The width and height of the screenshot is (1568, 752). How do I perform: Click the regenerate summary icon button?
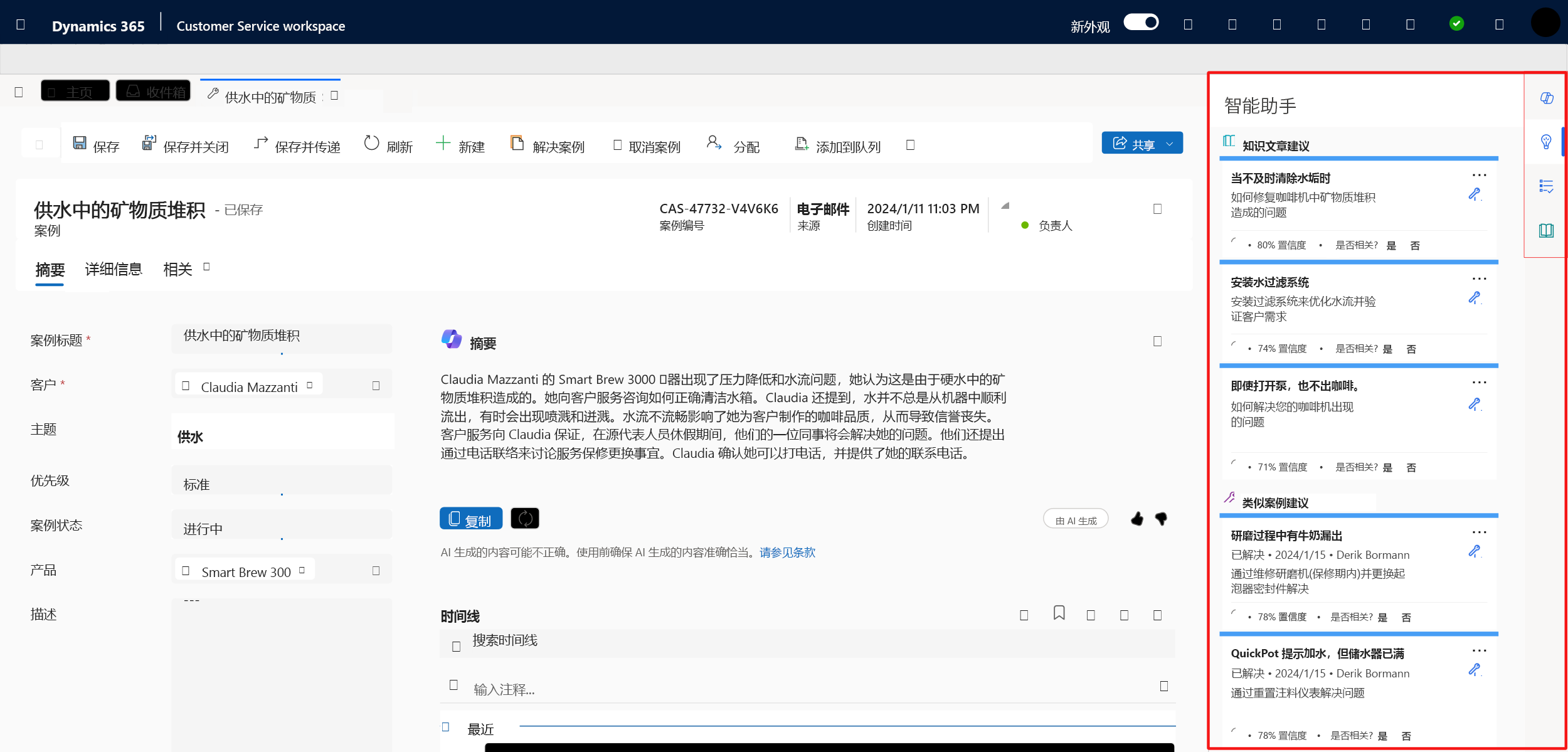point(525,519)
